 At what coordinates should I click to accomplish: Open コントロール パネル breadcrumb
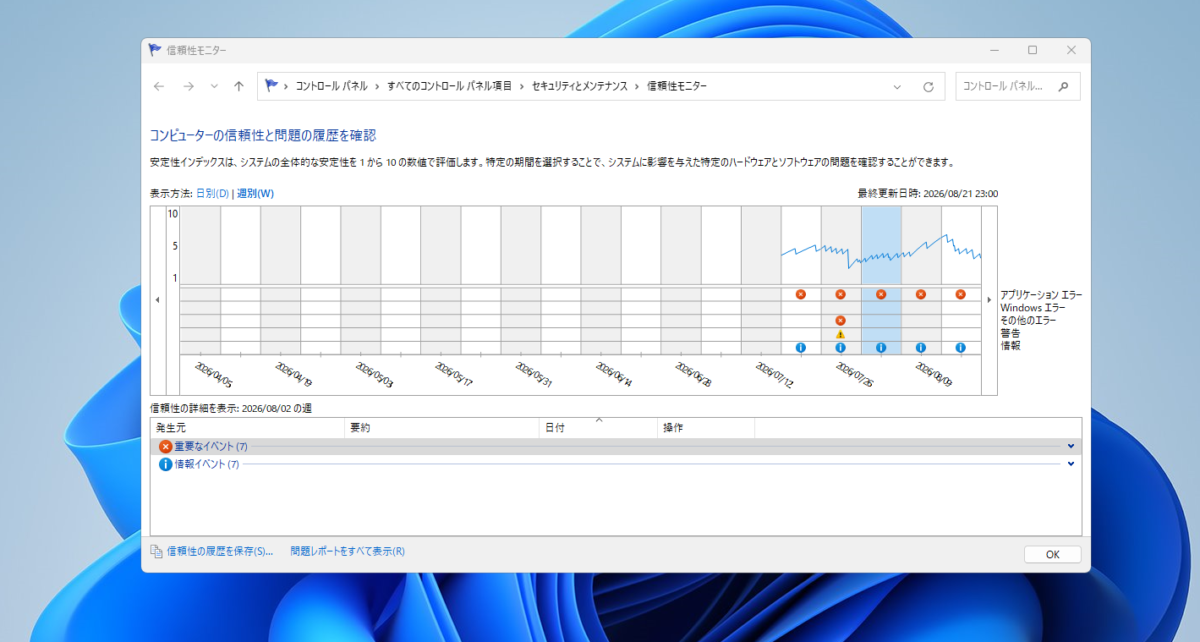[331, 87]
